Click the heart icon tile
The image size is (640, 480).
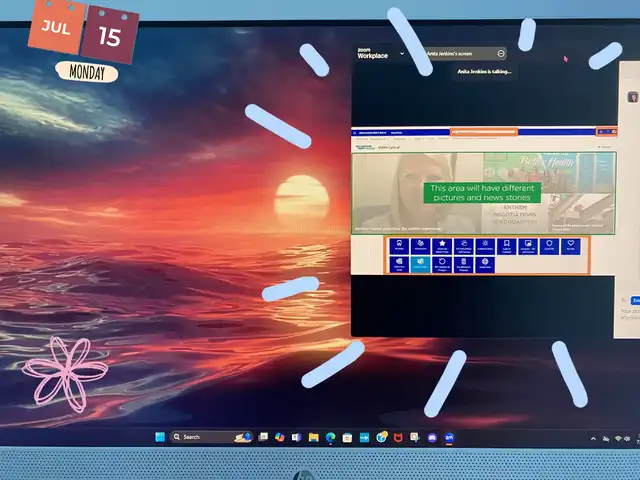point(570,245)
